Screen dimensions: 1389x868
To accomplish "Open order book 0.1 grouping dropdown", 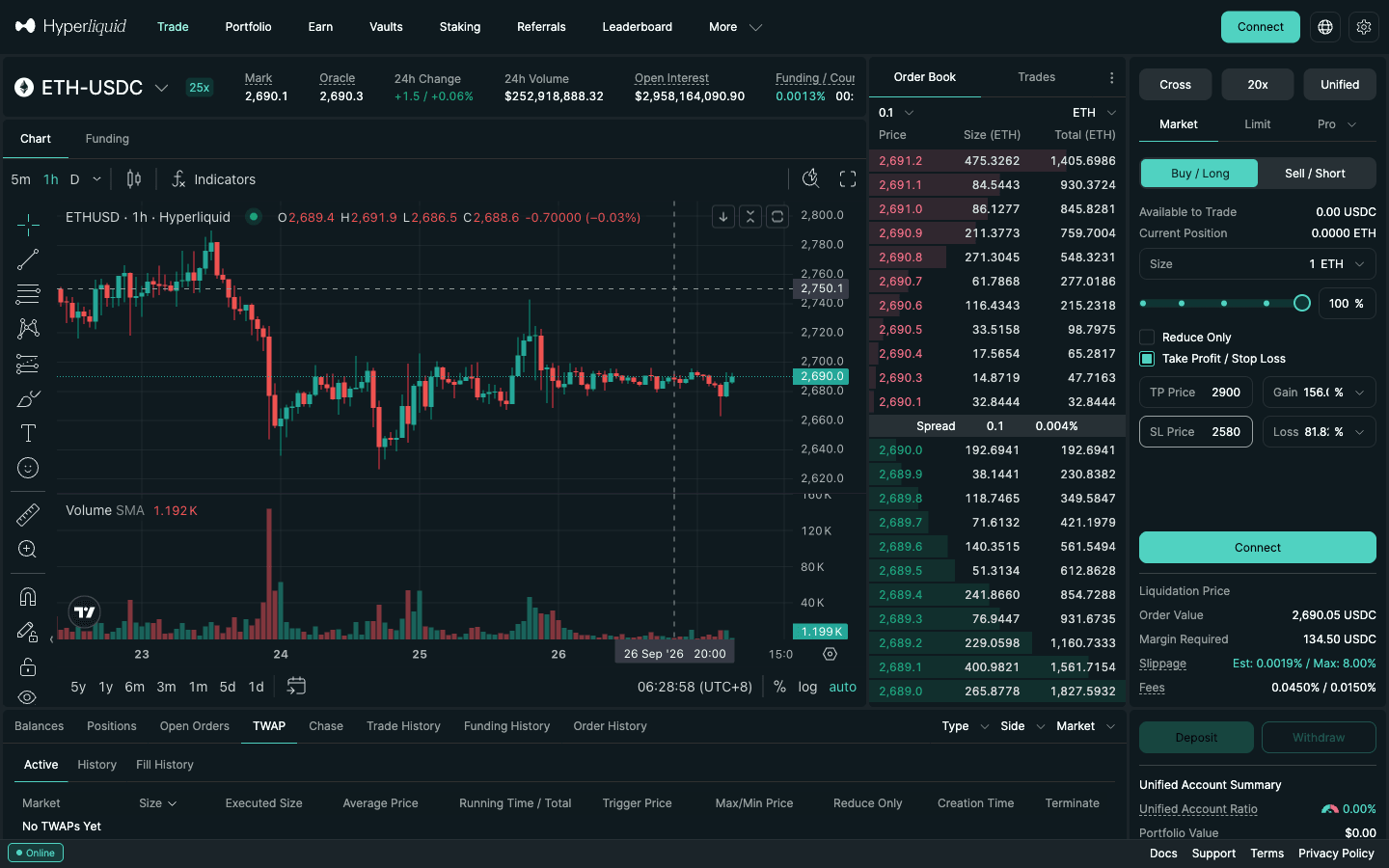I will coord(896,113).
